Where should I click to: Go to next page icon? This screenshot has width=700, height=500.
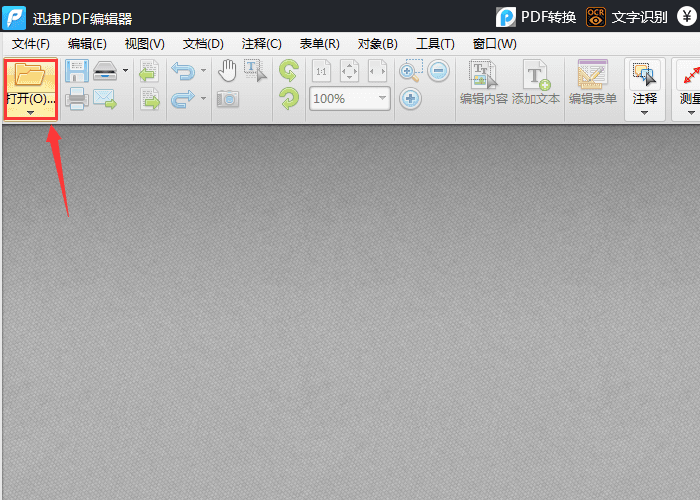(149, 99)
